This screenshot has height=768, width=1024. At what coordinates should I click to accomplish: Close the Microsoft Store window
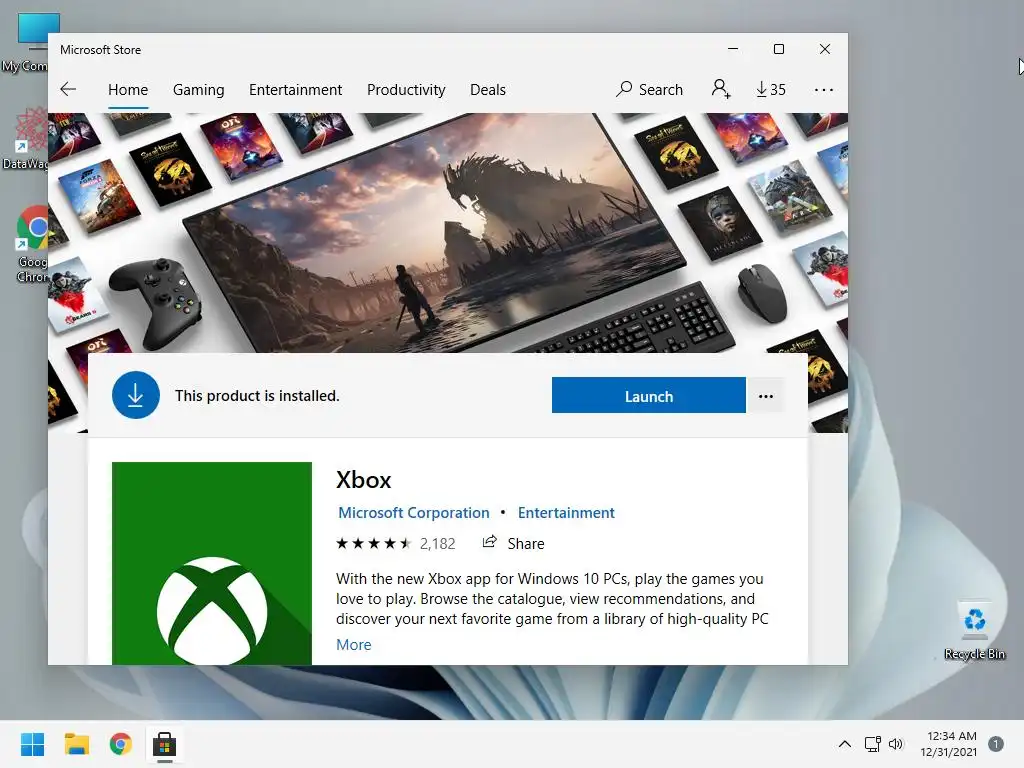(x=825, y=49)
